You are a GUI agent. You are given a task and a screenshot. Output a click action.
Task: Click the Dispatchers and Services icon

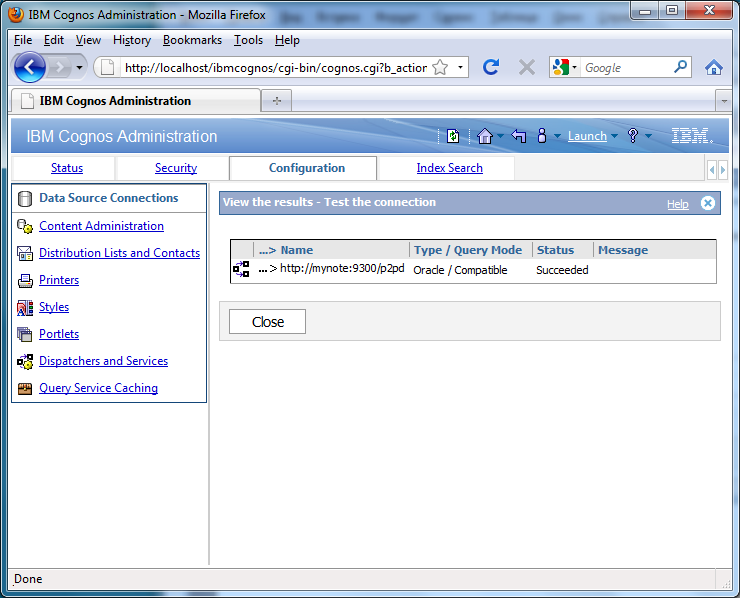pyautogui.click(x=25, y=362)
